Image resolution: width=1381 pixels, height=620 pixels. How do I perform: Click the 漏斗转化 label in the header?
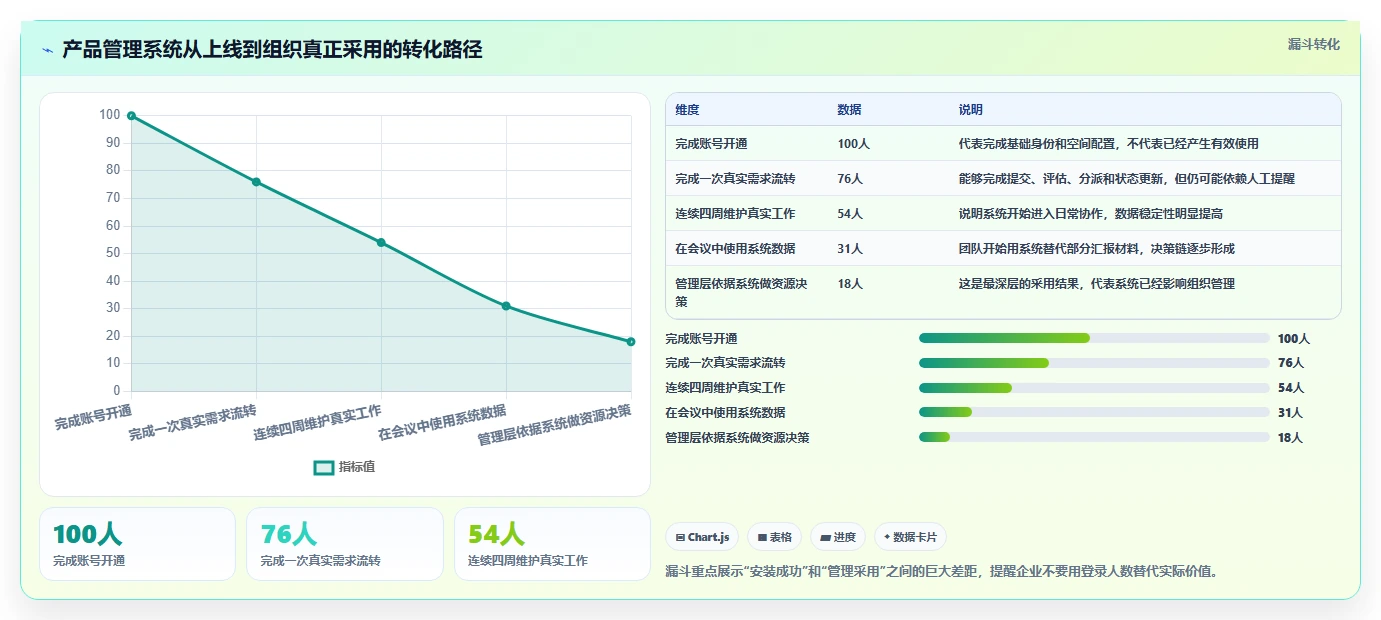click(x=1313, y=44)
